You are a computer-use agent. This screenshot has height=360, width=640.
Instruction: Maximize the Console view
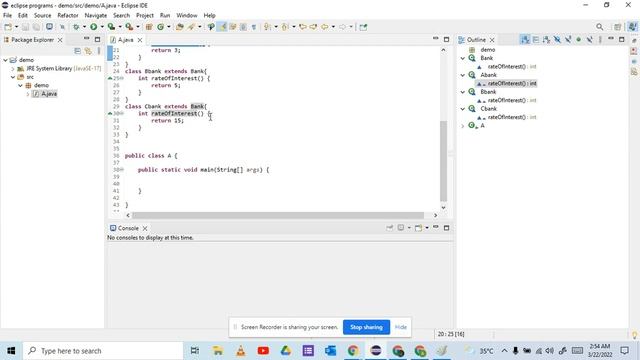point(447,228)
